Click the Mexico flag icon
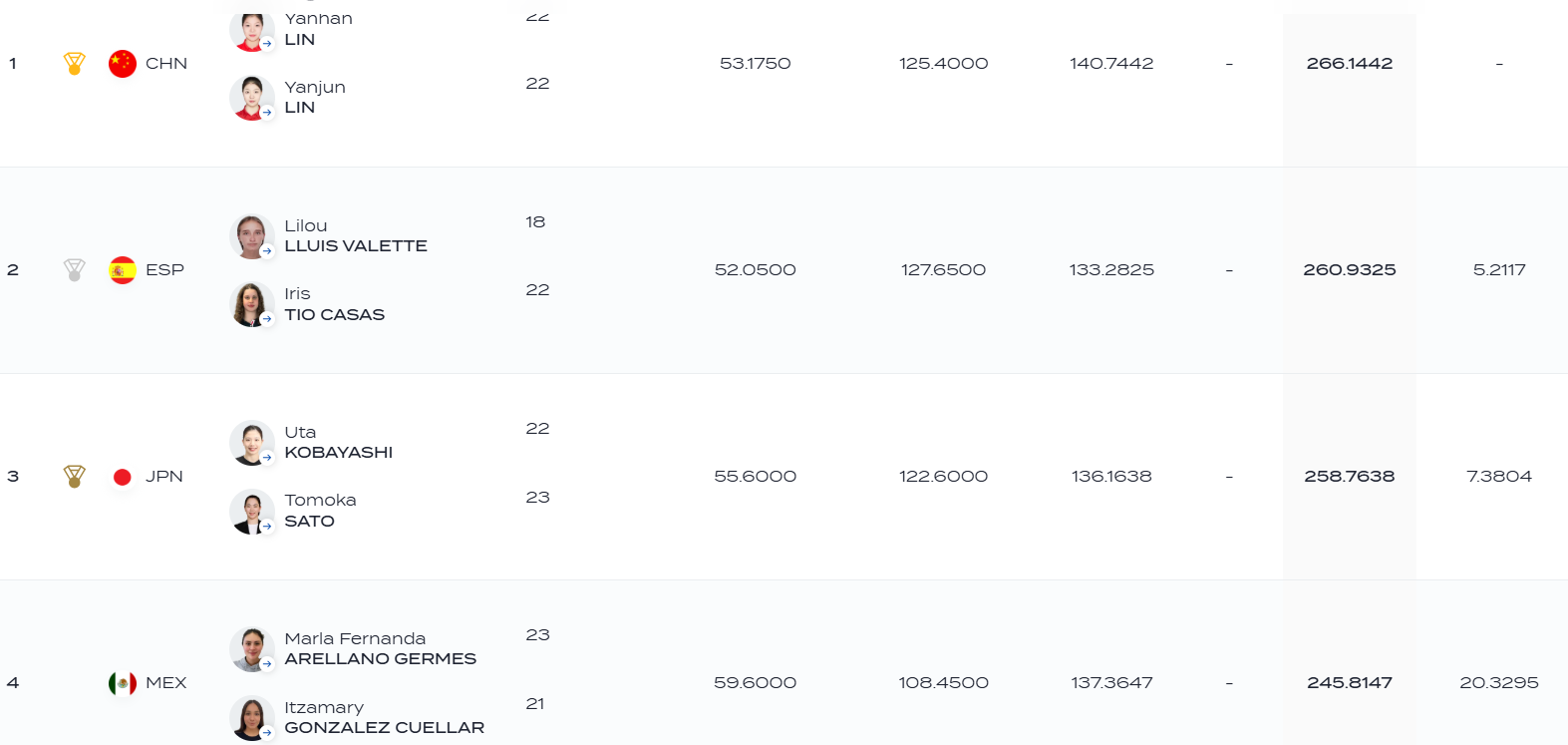Screen dimensions: 1568x745 pos(123,683)
